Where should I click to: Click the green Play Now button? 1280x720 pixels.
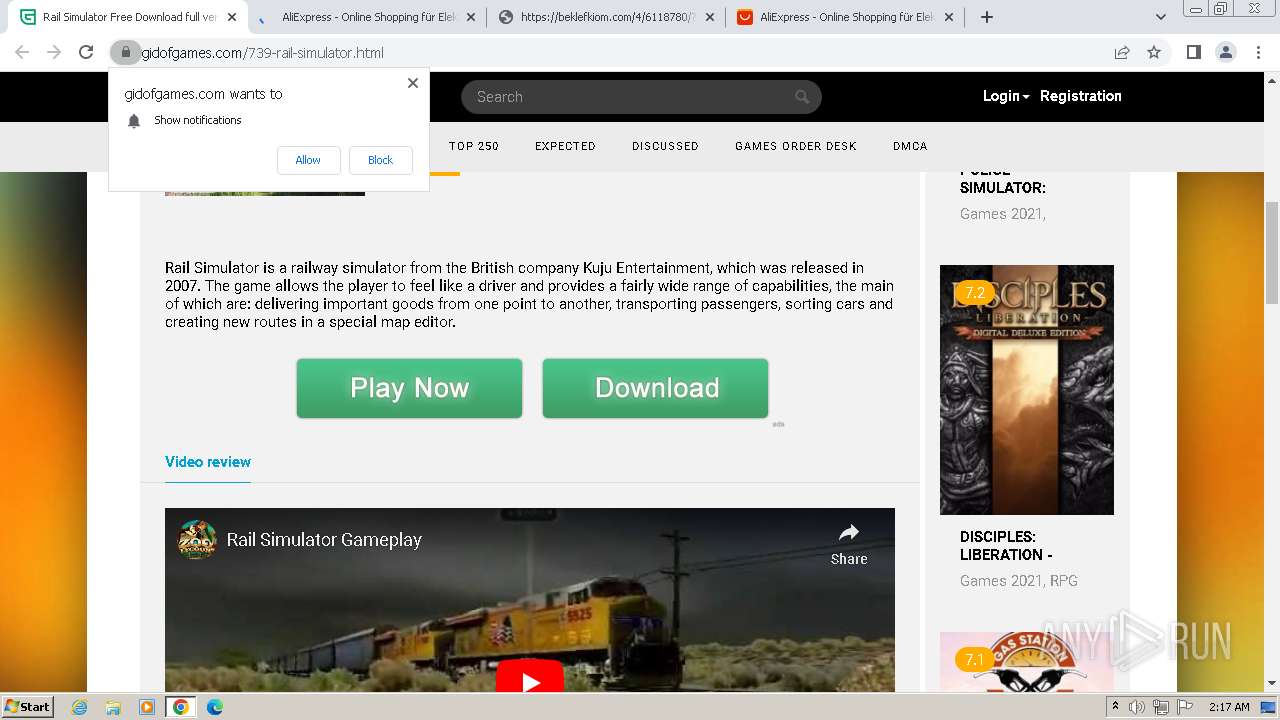coord(409,388)
